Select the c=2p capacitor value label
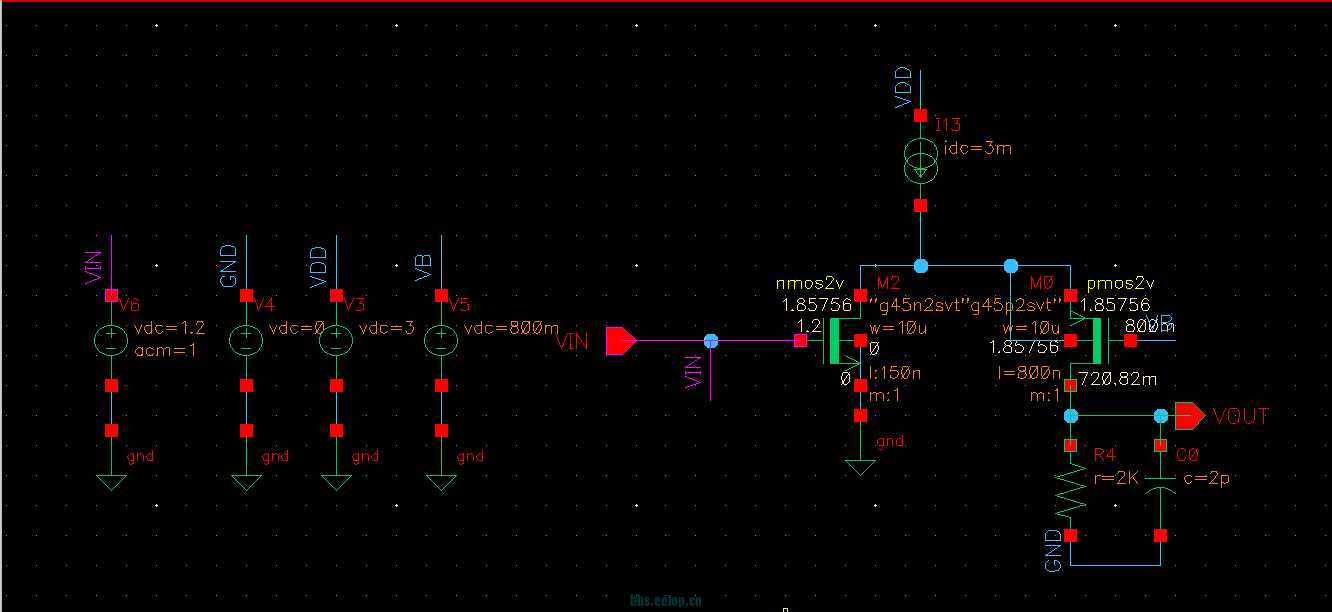 pyautogui.click(x=1204, y=478)
